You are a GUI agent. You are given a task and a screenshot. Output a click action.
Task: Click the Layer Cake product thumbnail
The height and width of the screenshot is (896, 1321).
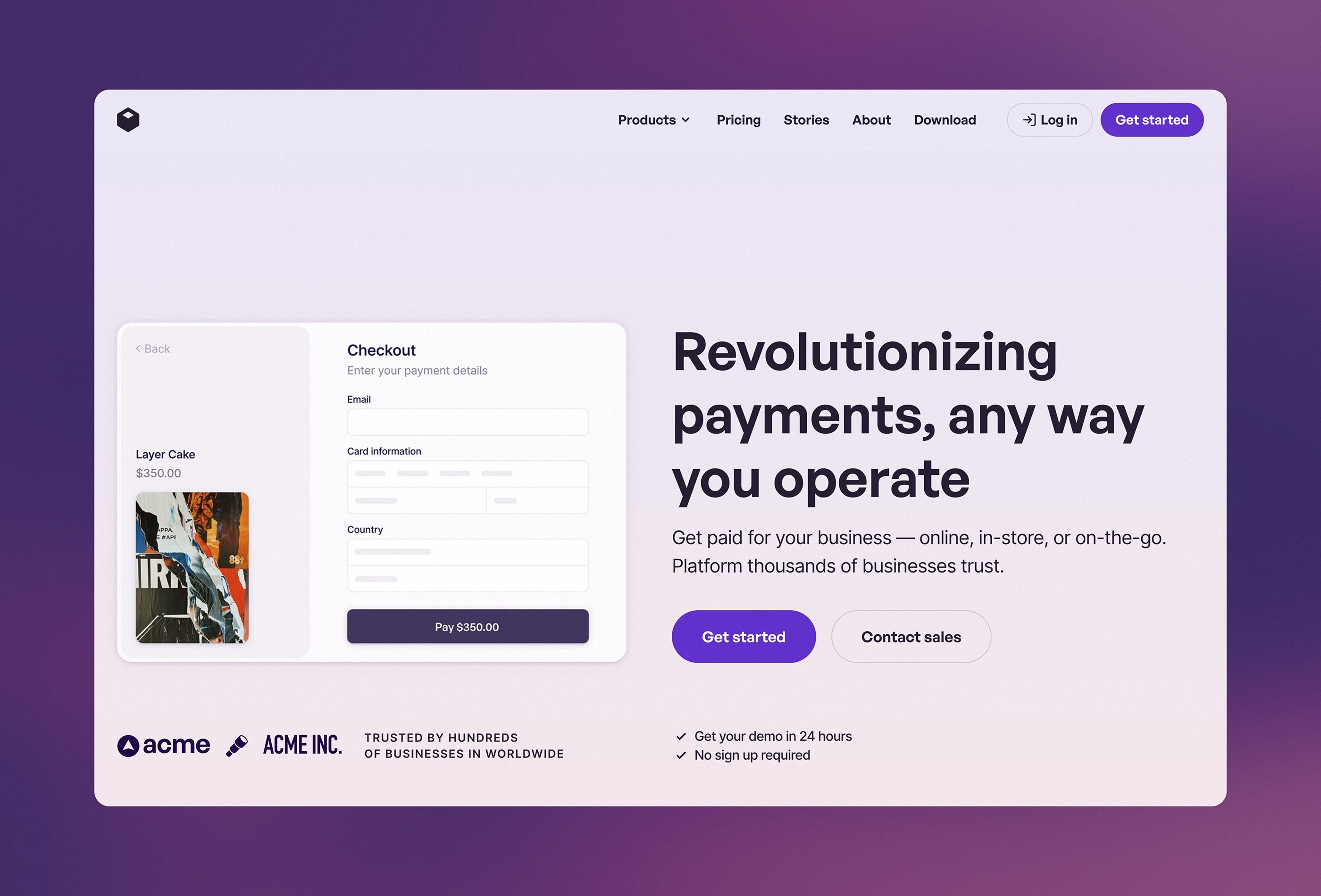194,567
